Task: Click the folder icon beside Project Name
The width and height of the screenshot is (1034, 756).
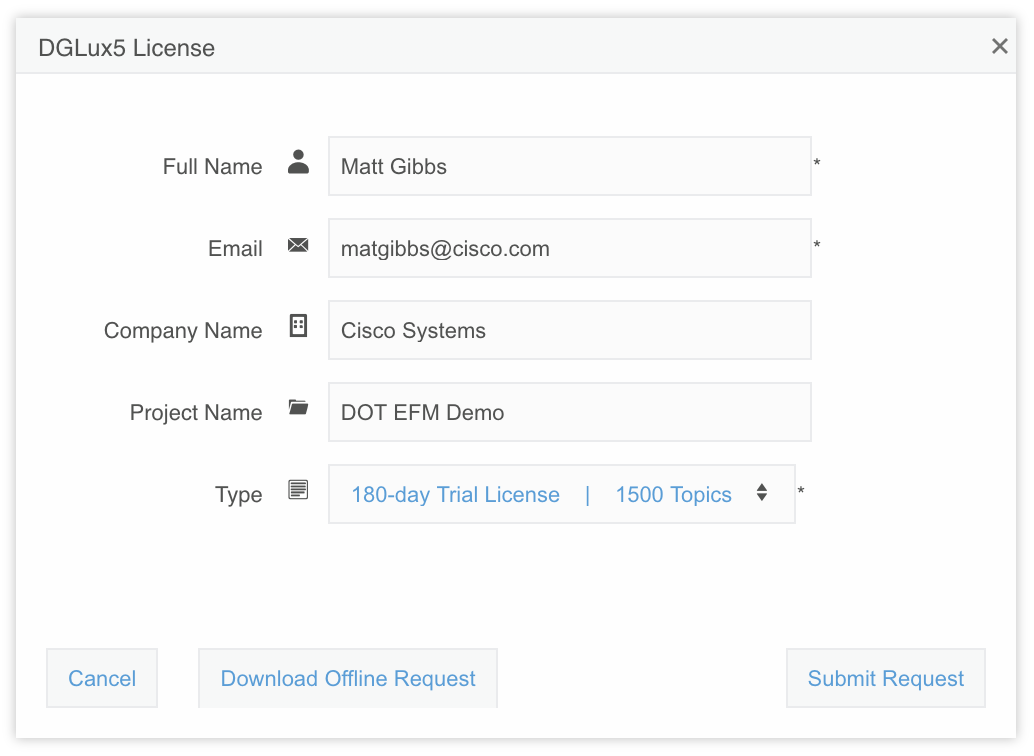Action: coord(298,407)
